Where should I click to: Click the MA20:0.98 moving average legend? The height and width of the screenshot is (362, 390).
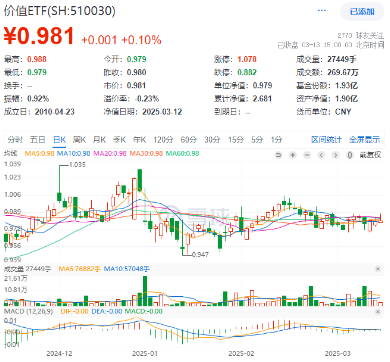(x=110, y=154)
